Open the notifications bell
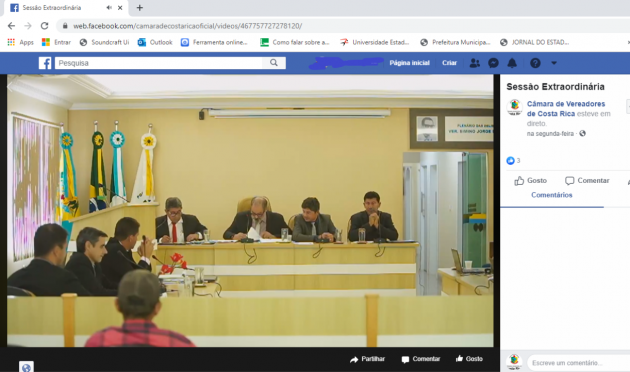Screen dimensions: 630x372 click(512, 63)
